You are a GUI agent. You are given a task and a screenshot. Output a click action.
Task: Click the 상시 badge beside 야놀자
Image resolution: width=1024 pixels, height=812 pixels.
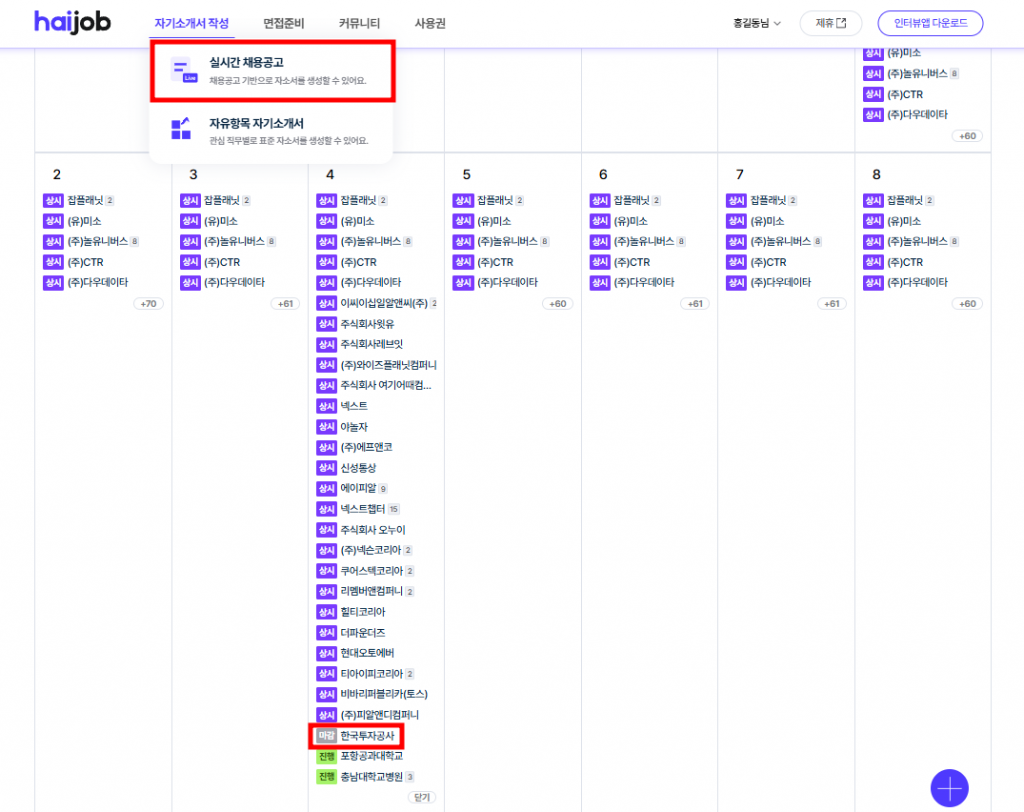pos(327,427)
